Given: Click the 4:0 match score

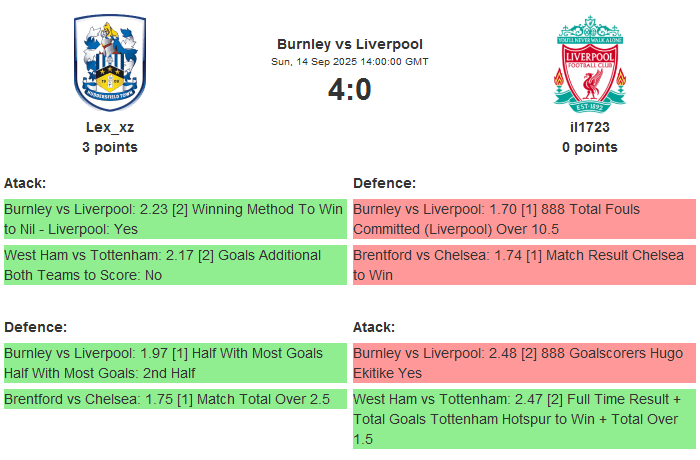Looking at the screenshot, I should click(x=350, y=90).
